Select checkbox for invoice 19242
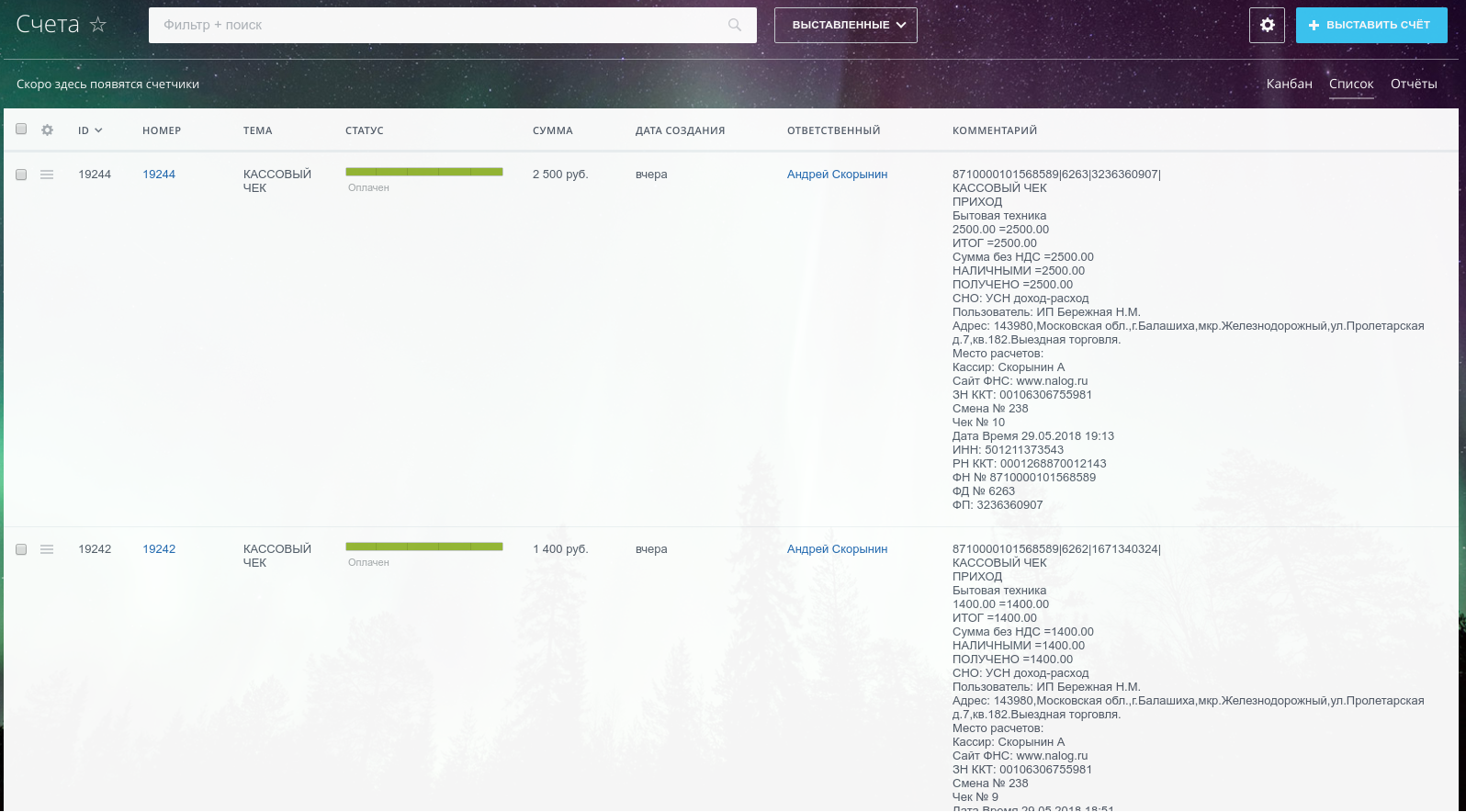This screenshot has width=1466, height=812. [x=21, y=549]
